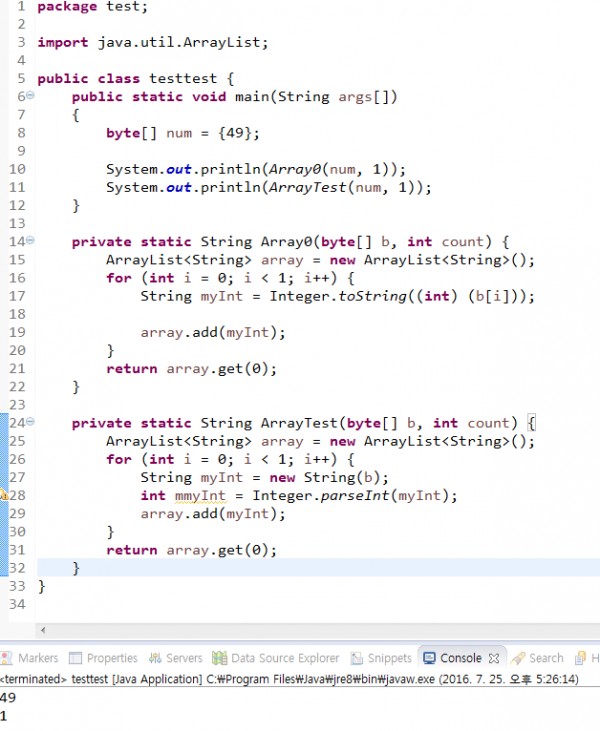Viewport: 600px width, 731px height.
Task: Click new String(b) on line 27
Action: tap(325, 477)
